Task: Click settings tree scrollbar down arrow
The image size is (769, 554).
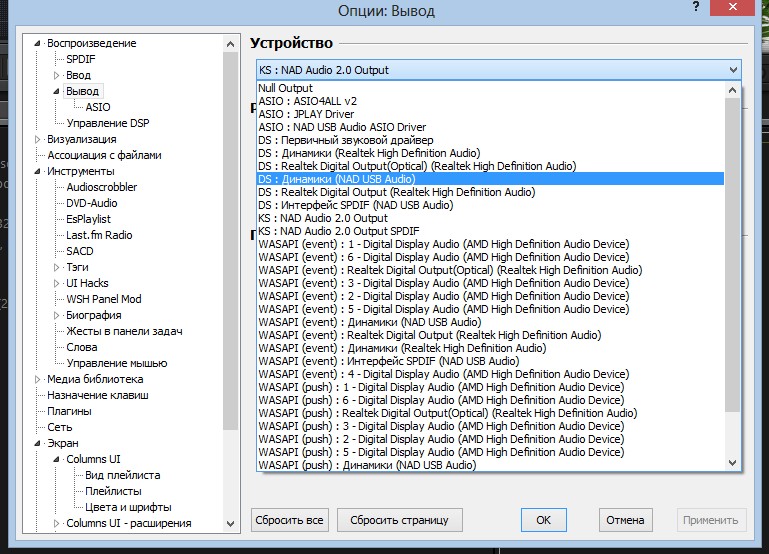Action: [x=231, y=524]
